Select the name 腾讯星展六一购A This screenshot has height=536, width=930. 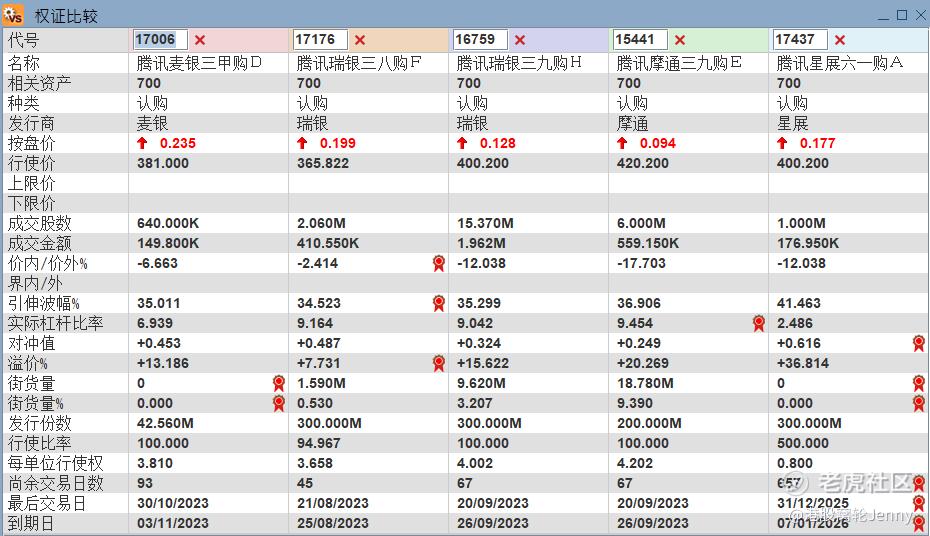840,63
